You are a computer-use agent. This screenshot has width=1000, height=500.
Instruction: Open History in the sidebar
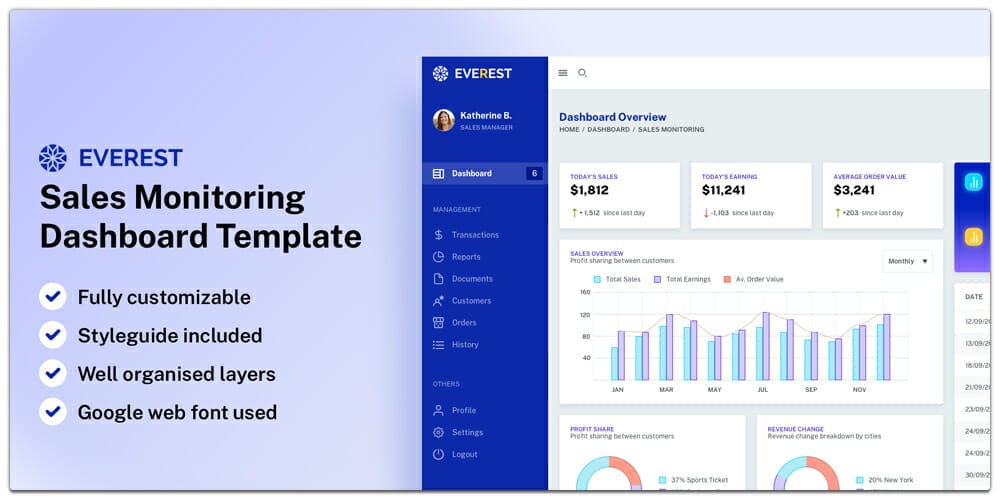(465, 344)
